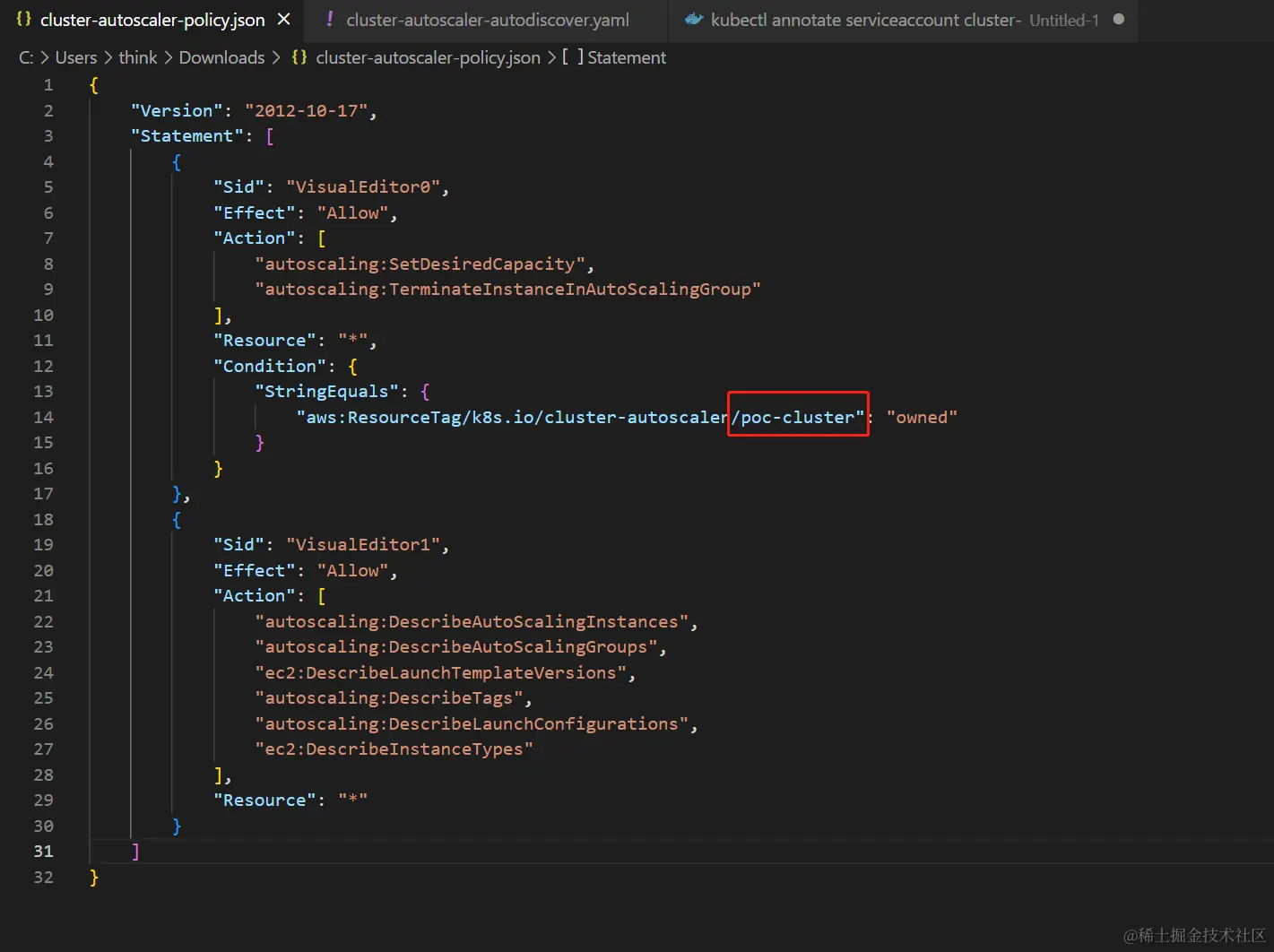Viewport: 1274px width, 952px height.
Task: Click think breadcrumb segment
Action: (138, 57)
